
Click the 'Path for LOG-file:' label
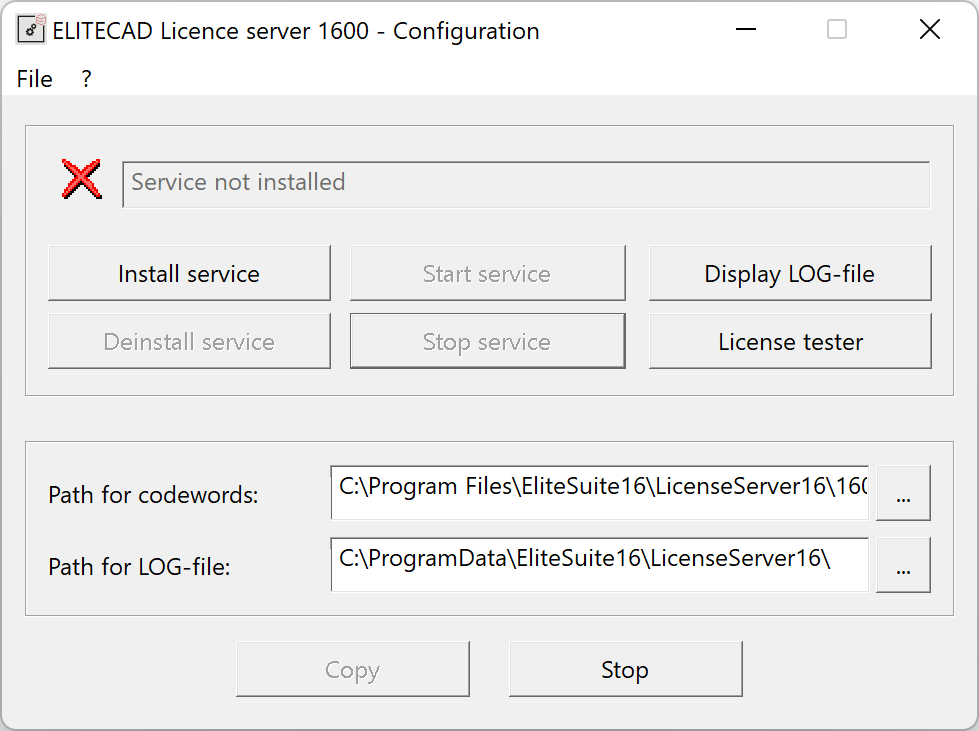(139, 567)
